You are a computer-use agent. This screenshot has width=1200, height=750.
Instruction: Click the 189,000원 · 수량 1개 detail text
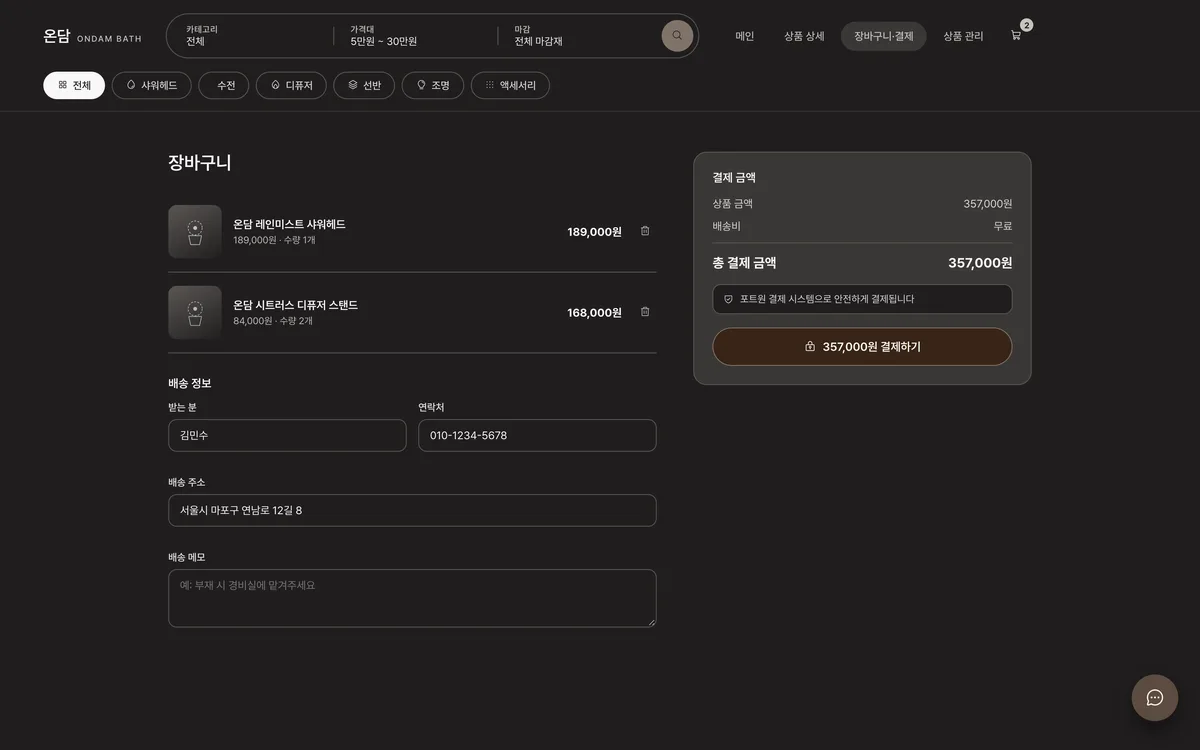coord(274,240)
